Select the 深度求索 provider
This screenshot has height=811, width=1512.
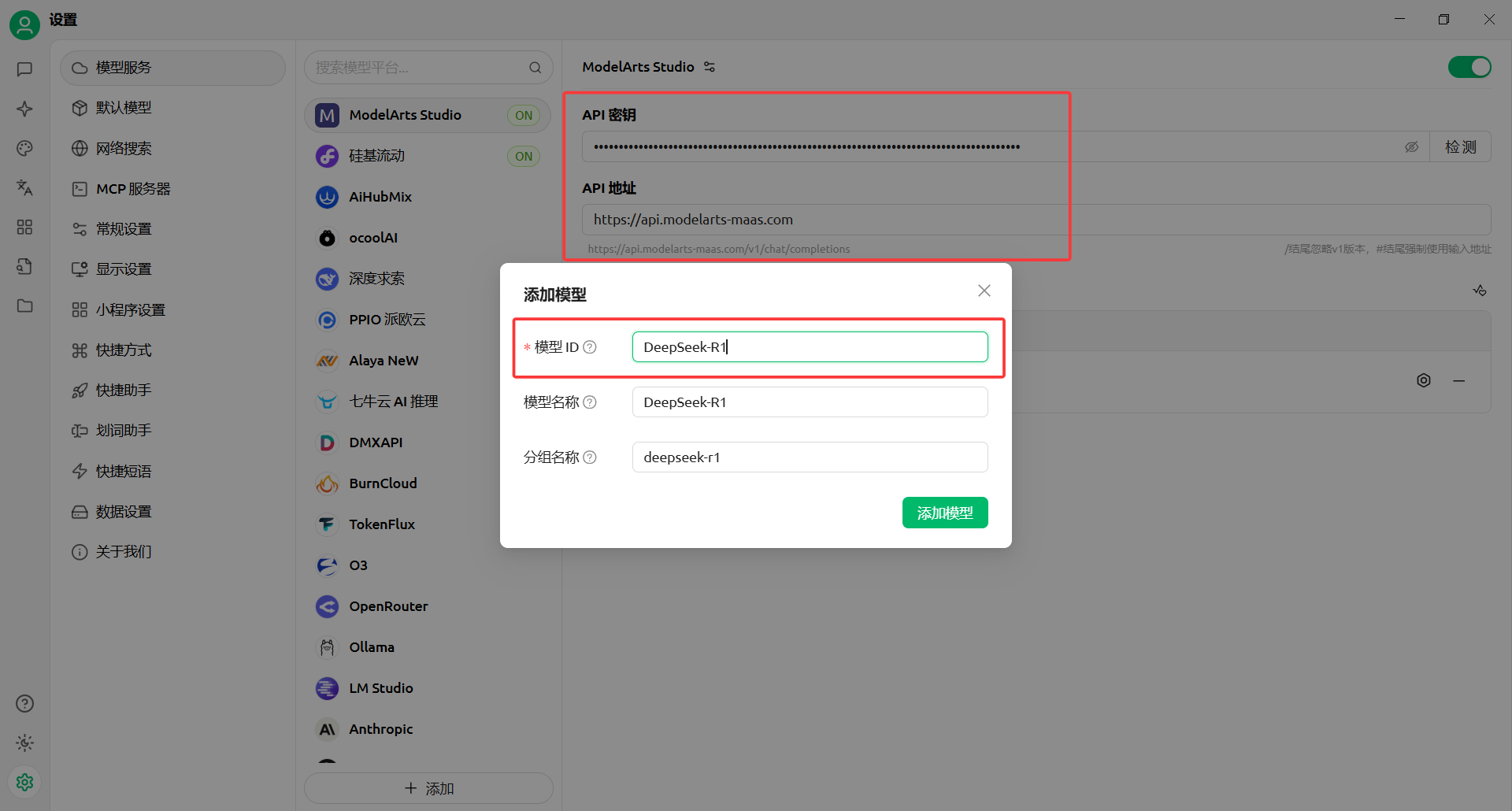pos(402,279)
